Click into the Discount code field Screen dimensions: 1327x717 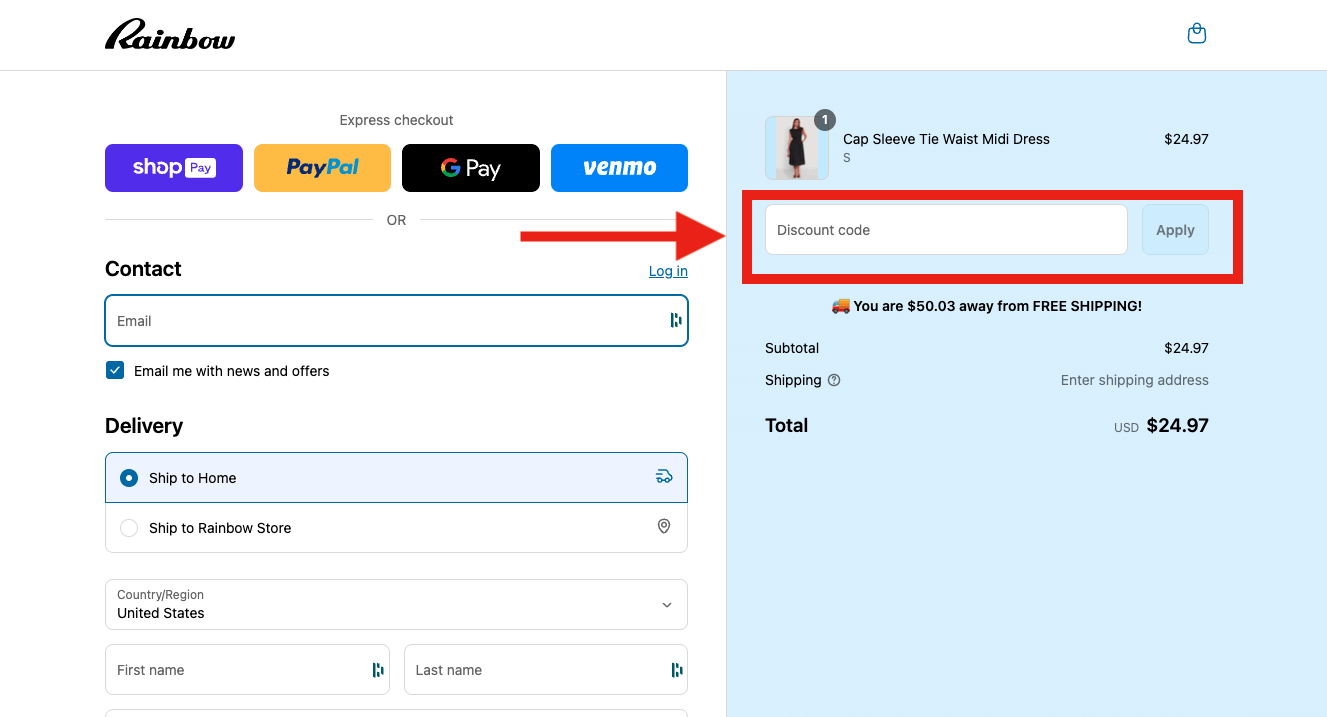tap(946, 230)
